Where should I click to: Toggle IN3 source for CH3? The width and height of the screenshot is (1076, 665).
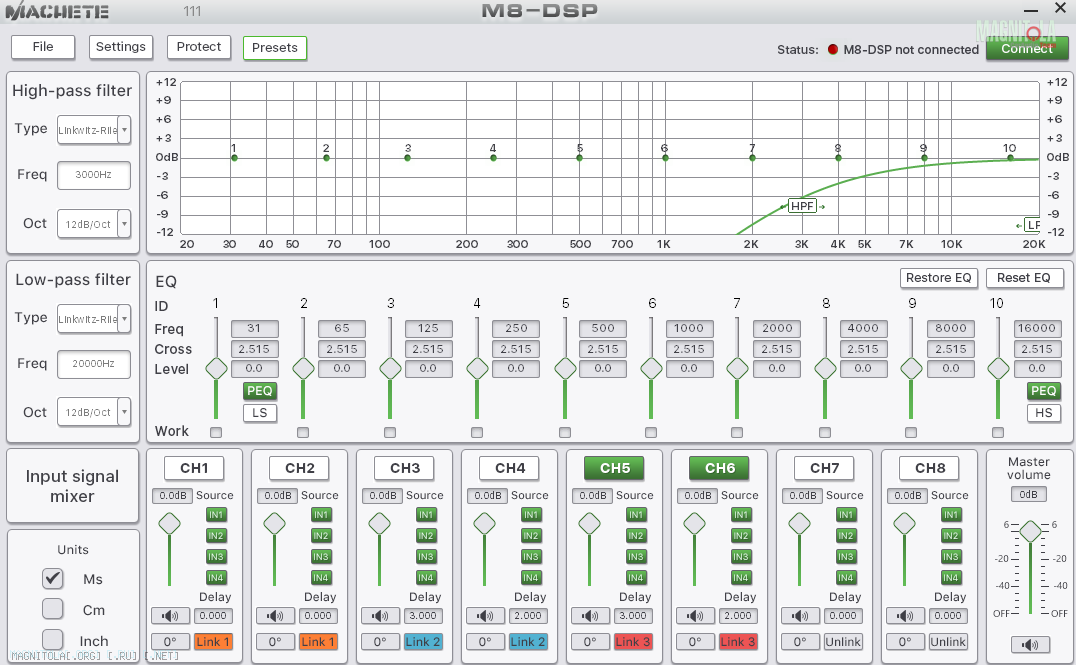tap(425, 557)
